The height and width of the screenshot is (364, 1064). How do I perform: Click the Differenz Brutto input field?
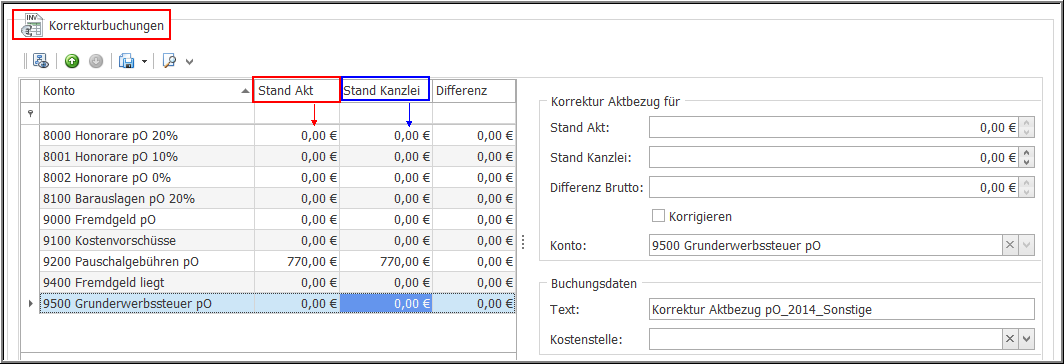point(834,187)
